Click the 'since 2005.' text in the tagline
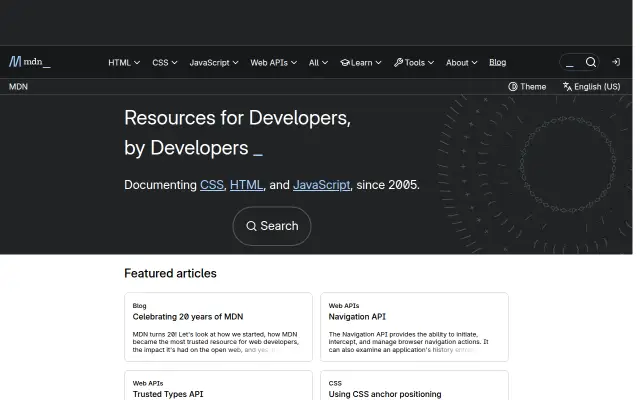The height and width of the screenshot is (400, 640). pos(388,185)
